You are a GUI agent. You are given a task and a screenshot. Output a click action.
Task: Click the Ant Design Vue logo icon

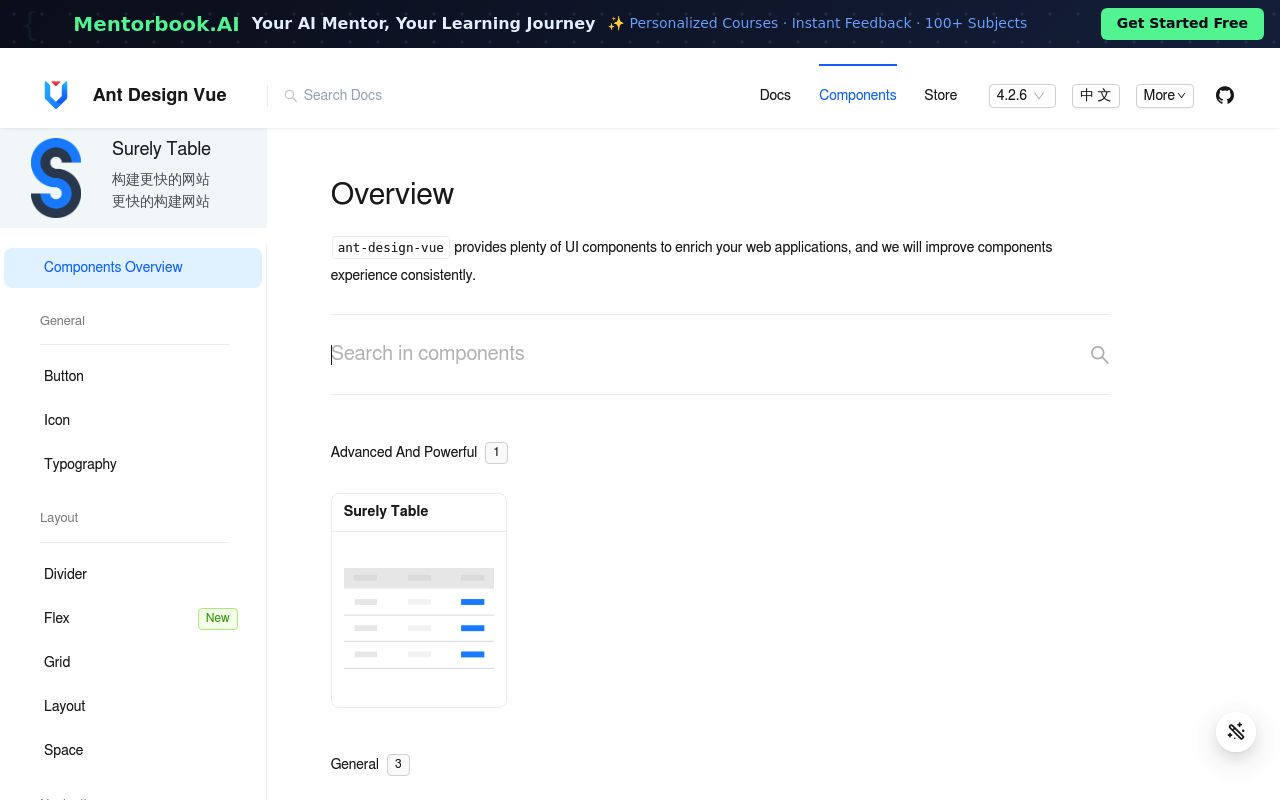[56, 95]
